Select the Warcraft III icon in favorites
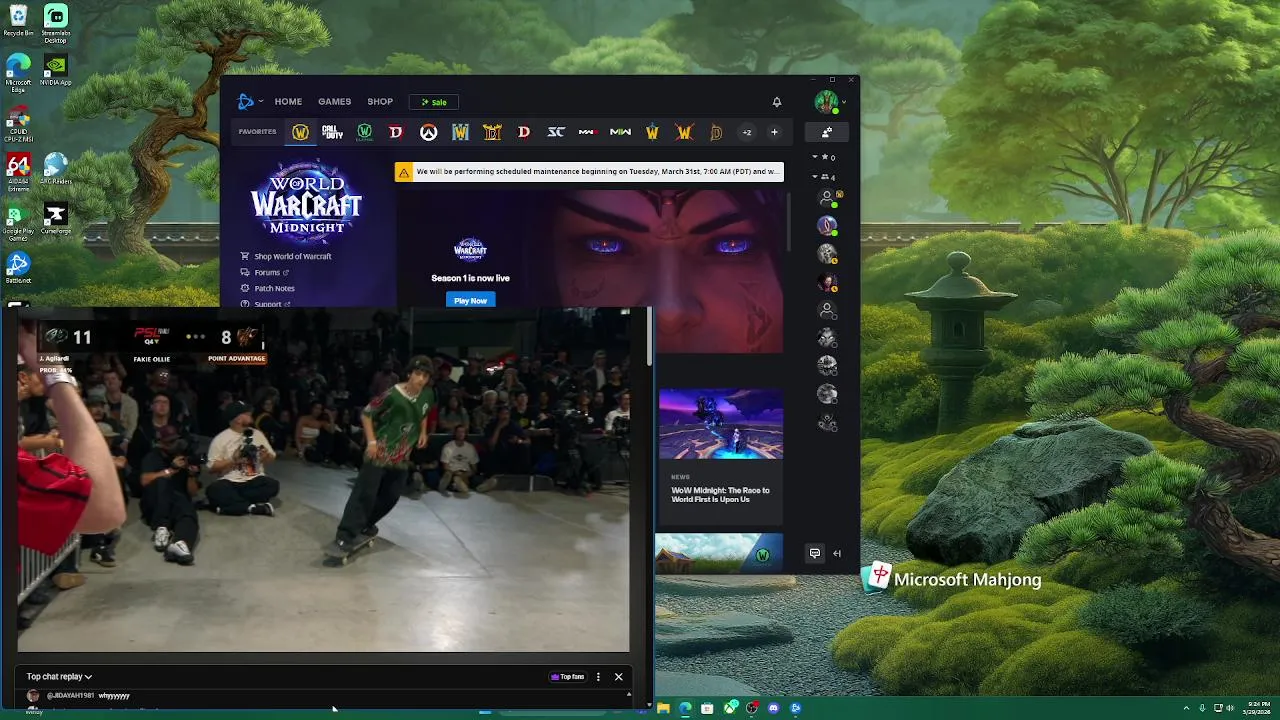The width and height of the screenshot is (1280, 720). (x=460, y=132)
